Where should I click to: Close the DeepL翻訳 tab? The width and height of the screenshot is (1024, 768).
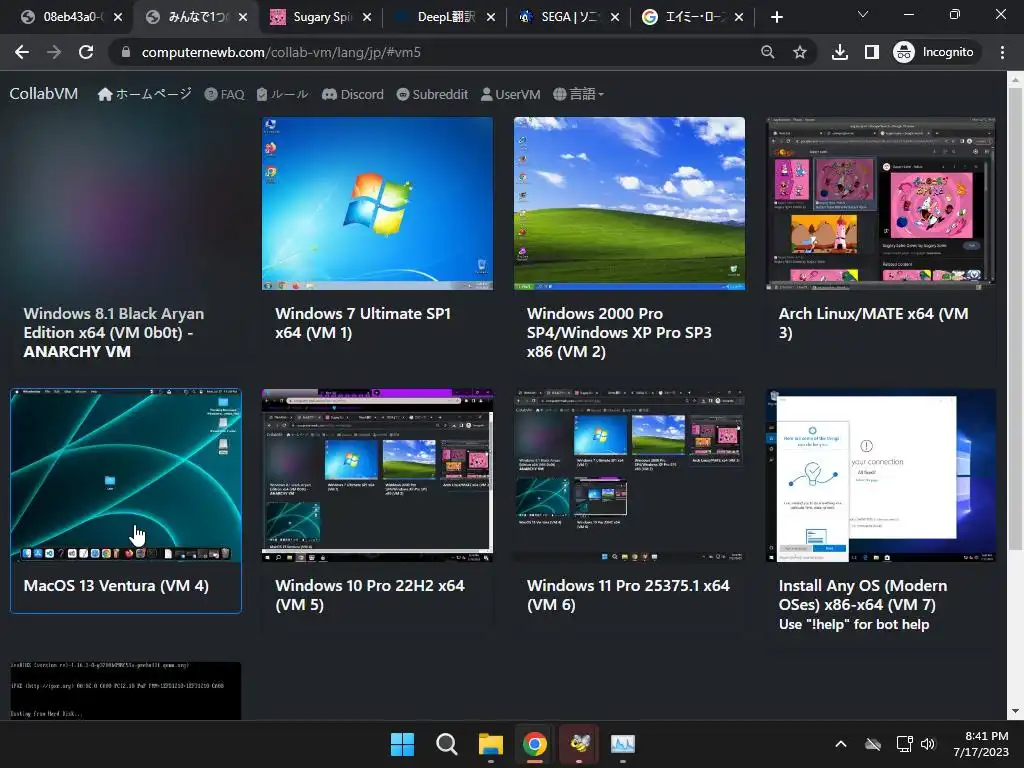pyautogui.click(x=491, y=17)
